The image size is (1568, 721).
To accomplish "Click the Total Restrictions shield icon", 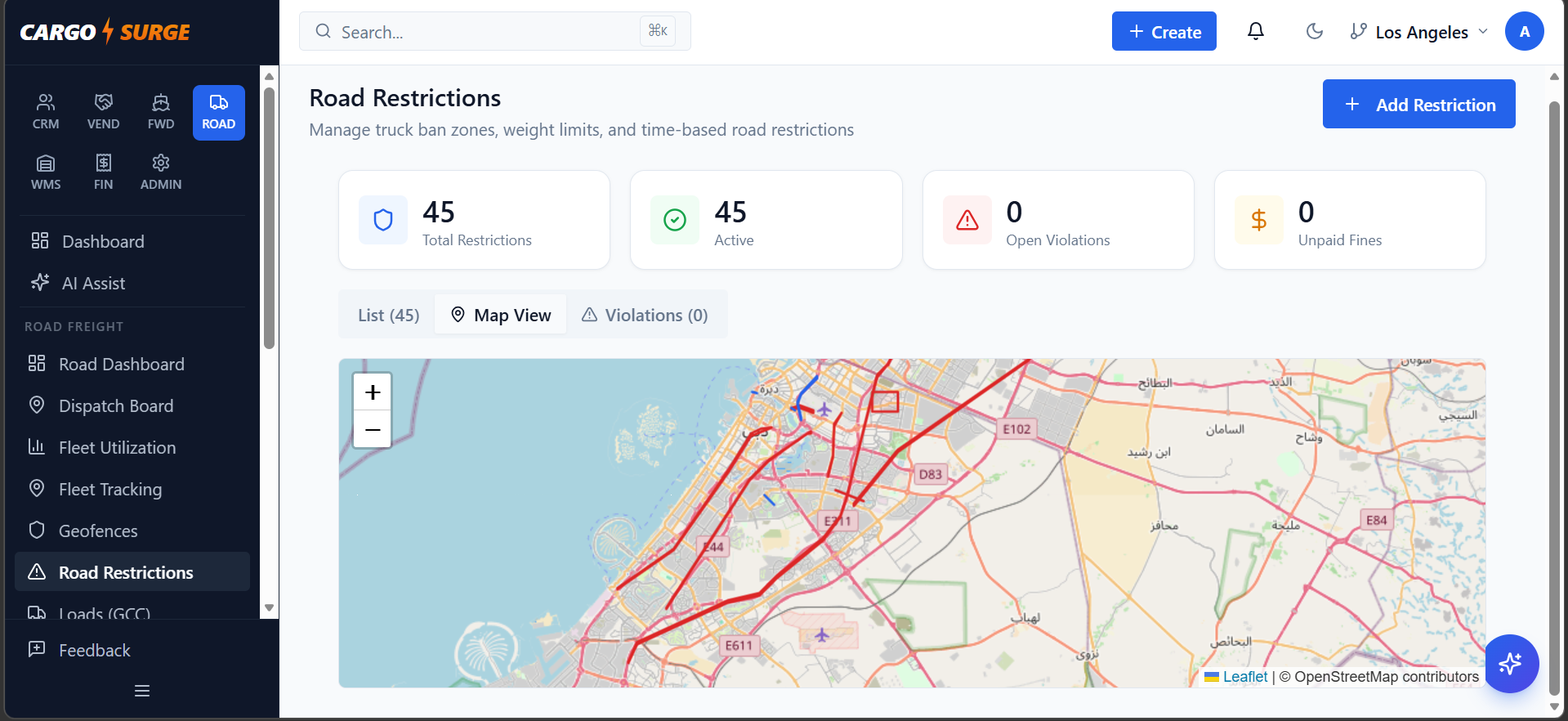I will tap(383, 220).
